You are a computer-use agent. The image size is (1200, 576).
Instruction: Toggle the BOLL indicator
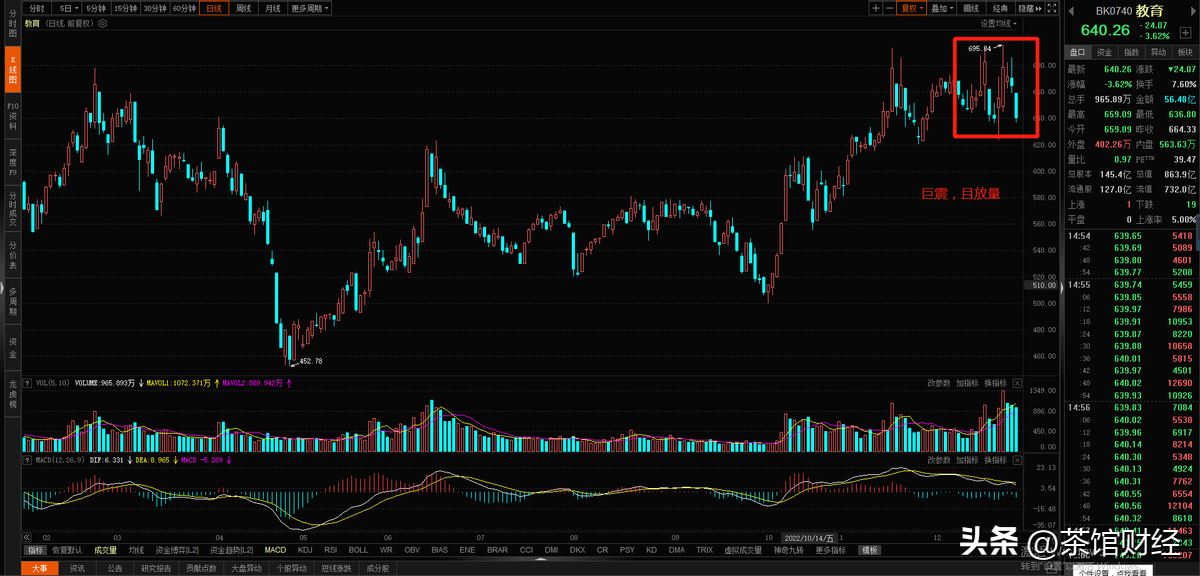pyautogui.click(x=358, y=550)
